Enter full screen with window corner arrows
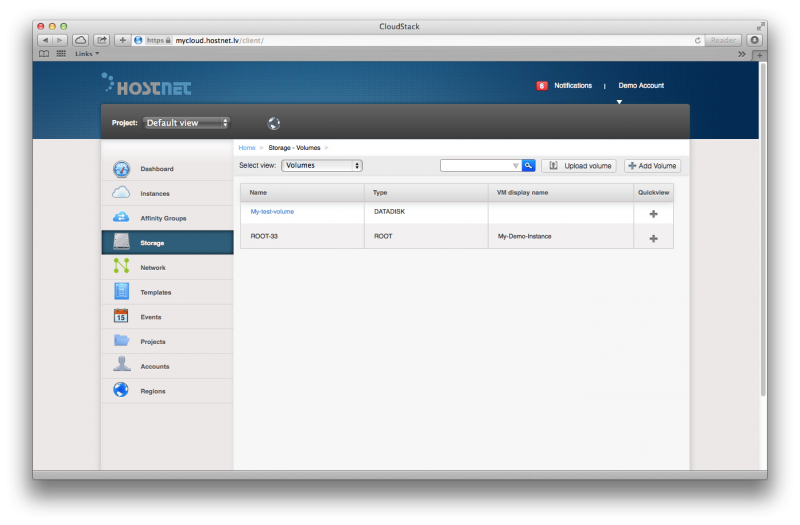800x525 pixels. click(x=761, y=26)
